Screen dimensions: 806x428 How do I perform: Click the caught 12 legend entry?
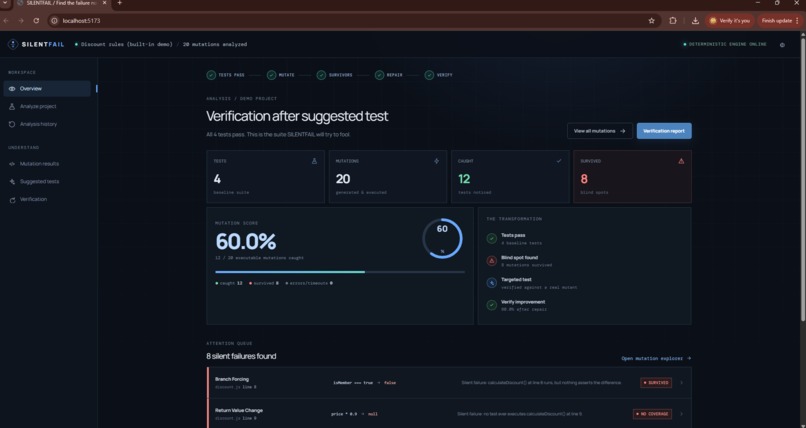pos(229,283)
